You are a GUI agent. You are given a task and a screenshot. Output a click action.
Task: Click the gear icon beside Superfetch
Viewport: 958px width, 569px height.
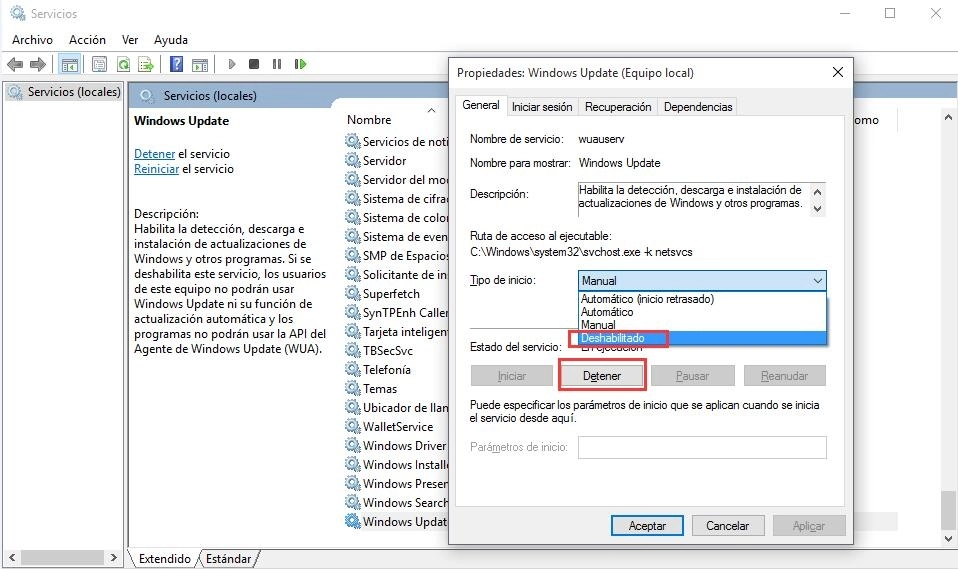pos(353,293)
